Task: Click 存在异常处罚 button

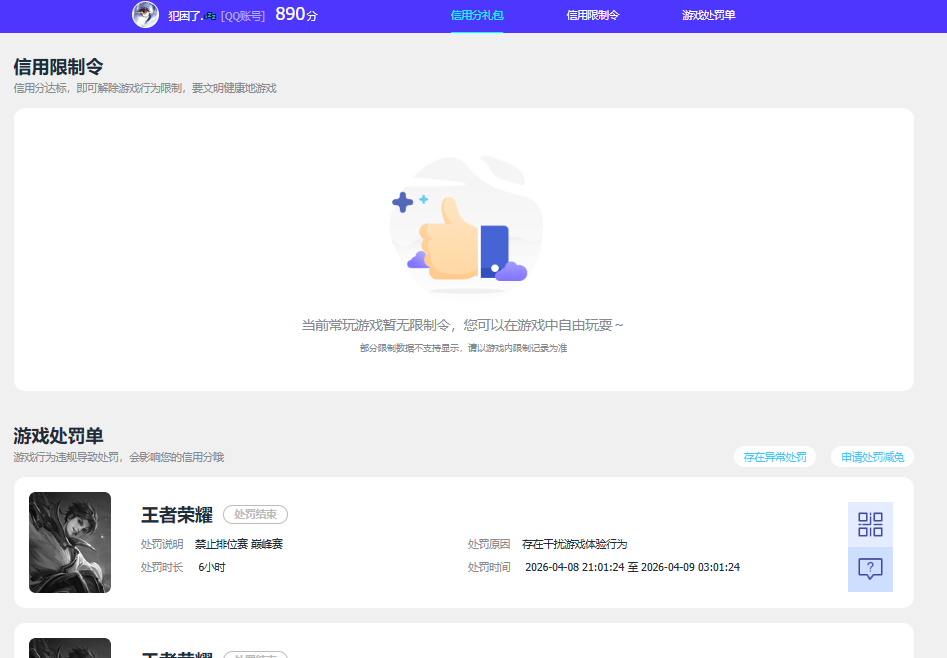Action: click(x=775, y=457)
